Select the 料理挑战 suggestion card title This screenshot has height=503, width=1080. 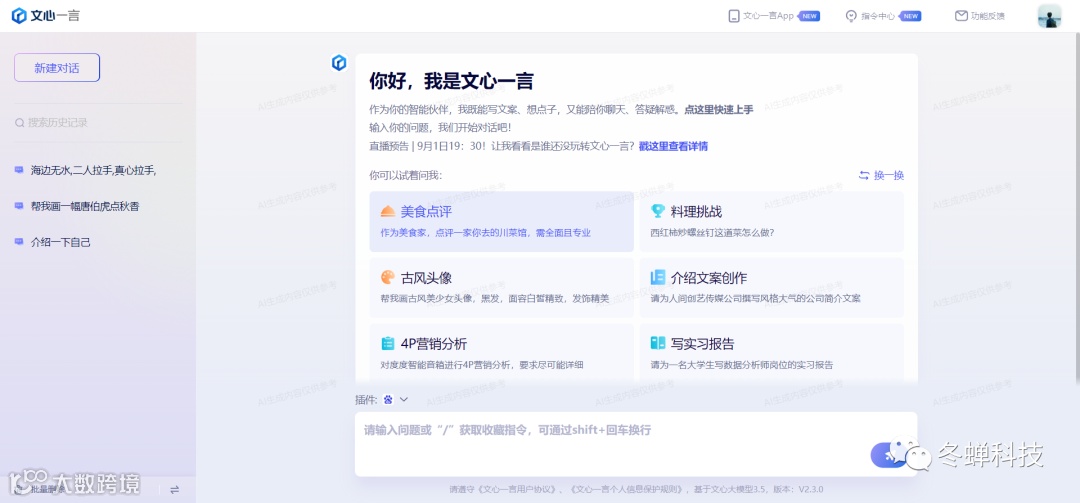tap(696, 212)
